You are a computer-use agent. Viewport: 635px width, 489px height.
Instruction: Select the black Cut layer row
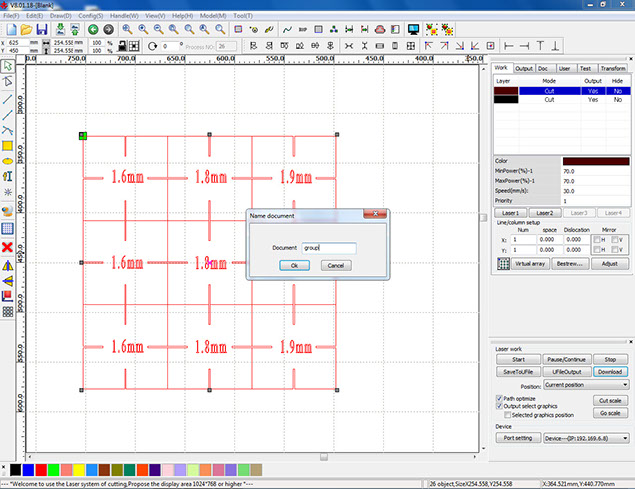click(562, 100)
